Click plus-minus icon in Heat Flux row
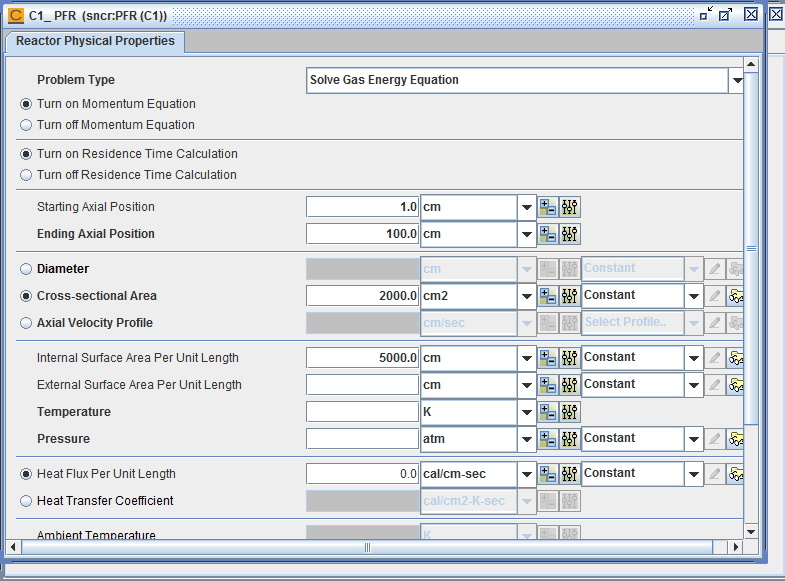The height and width of the screenshot is (581, 785). (x=548, y=474)
